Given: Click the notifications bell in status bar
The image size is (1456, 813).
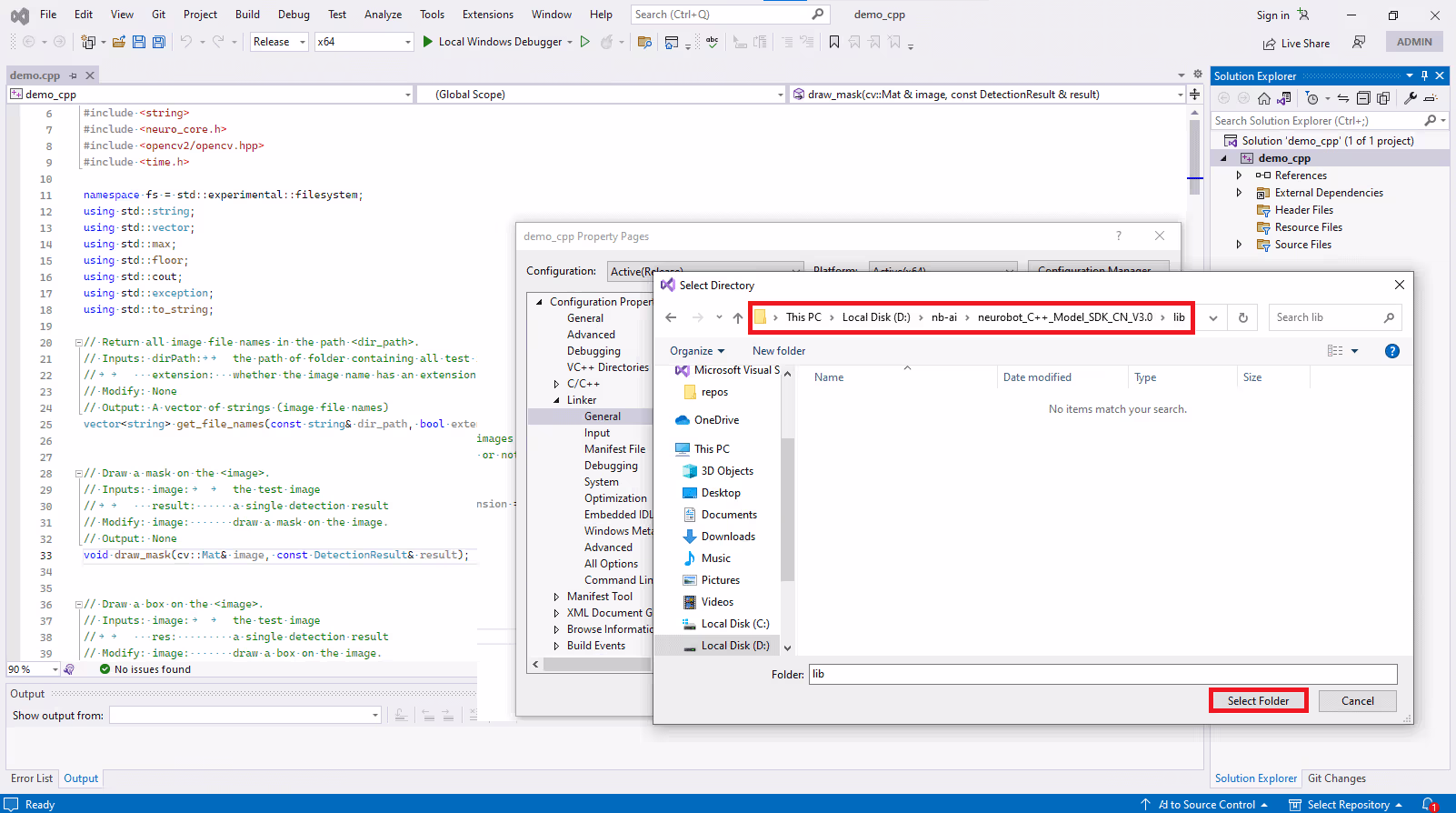Looking at the screenshot, I should pos(1429,805).
